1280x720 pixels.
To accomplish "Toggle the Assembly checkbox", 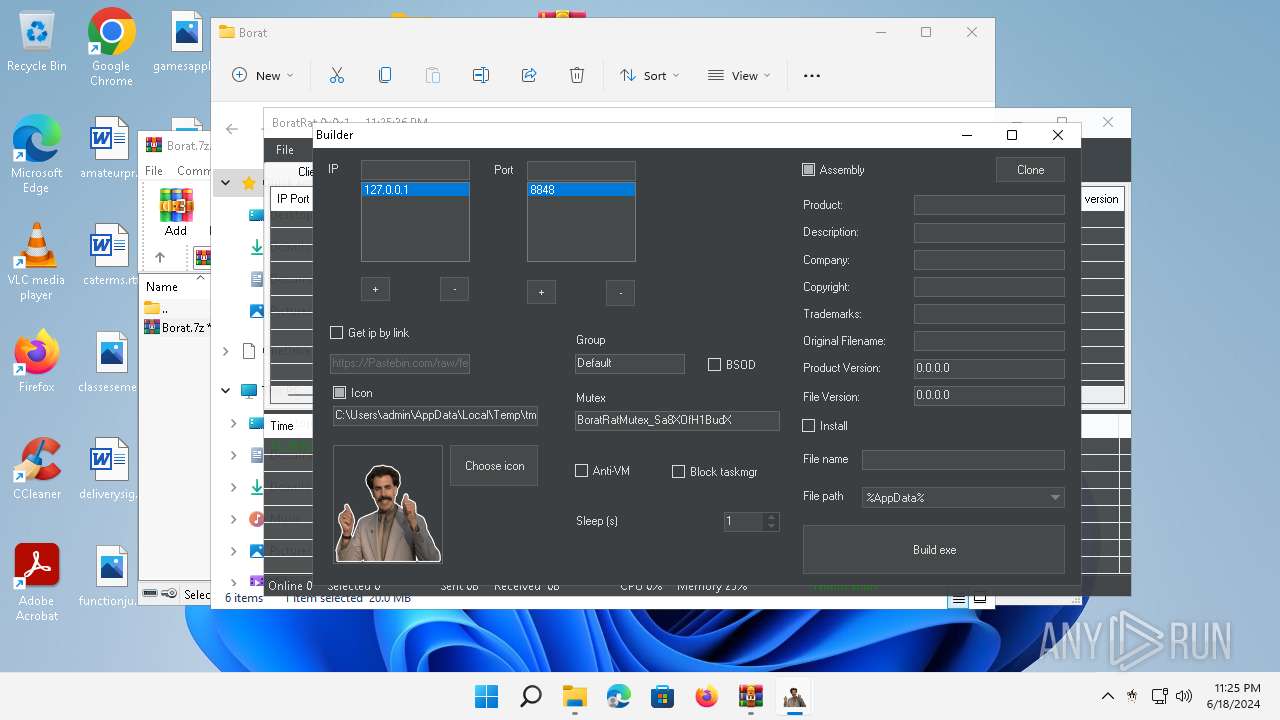I will [809, 170].
